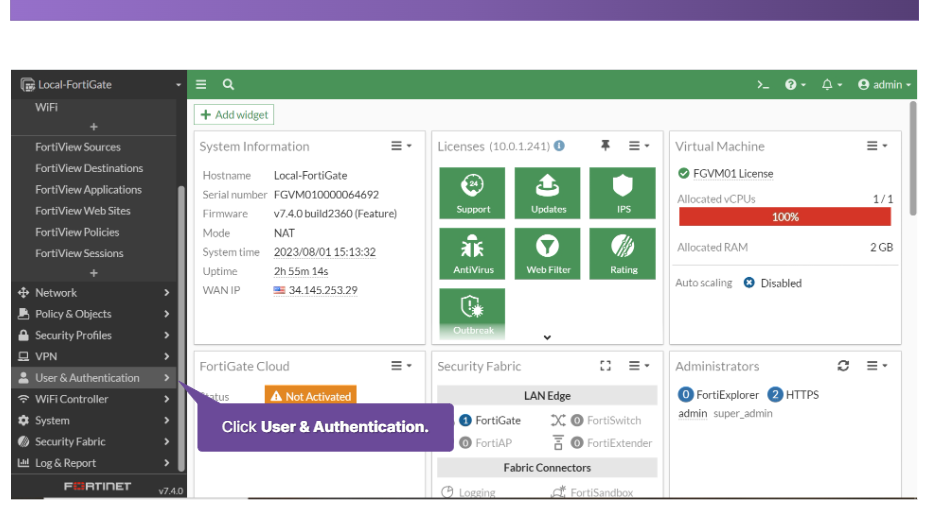Expand Security Profiles menu
925x513 pixels.
click(x=94, y=335)
